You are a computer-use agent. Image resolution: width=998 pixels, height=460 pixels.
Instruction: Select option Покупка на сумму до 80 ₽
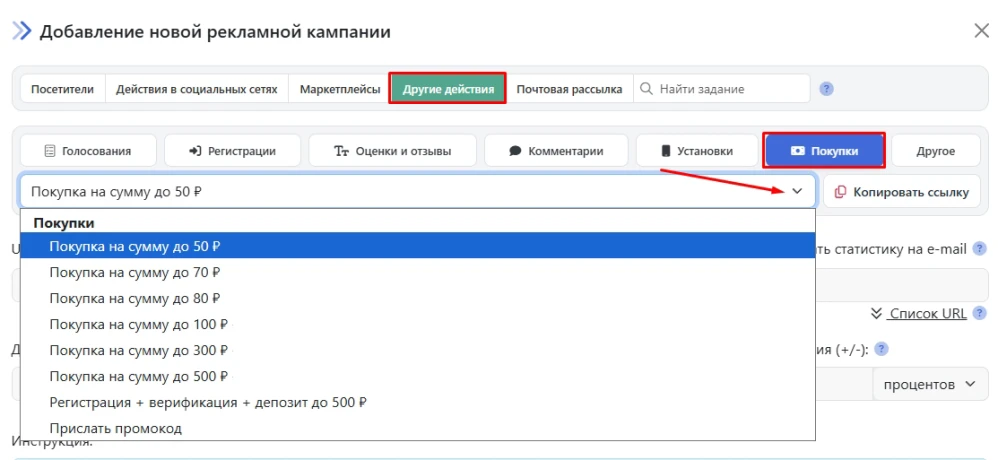(418, 298)
